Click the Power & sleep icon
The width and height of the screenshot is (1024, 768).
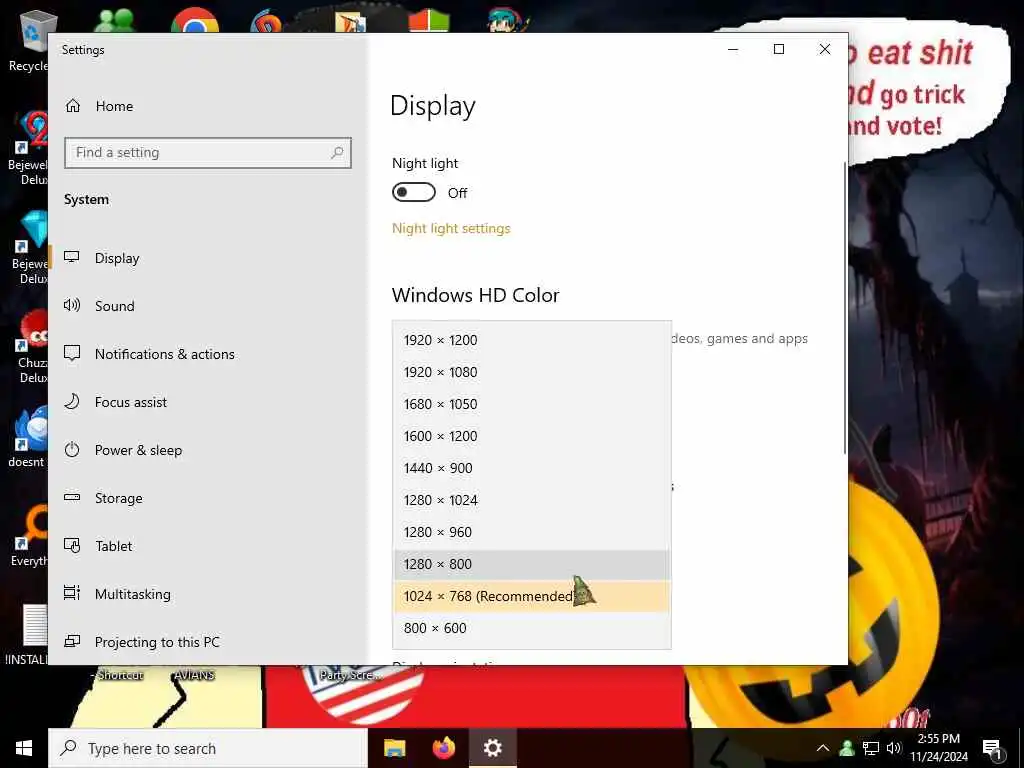(72, 449)
